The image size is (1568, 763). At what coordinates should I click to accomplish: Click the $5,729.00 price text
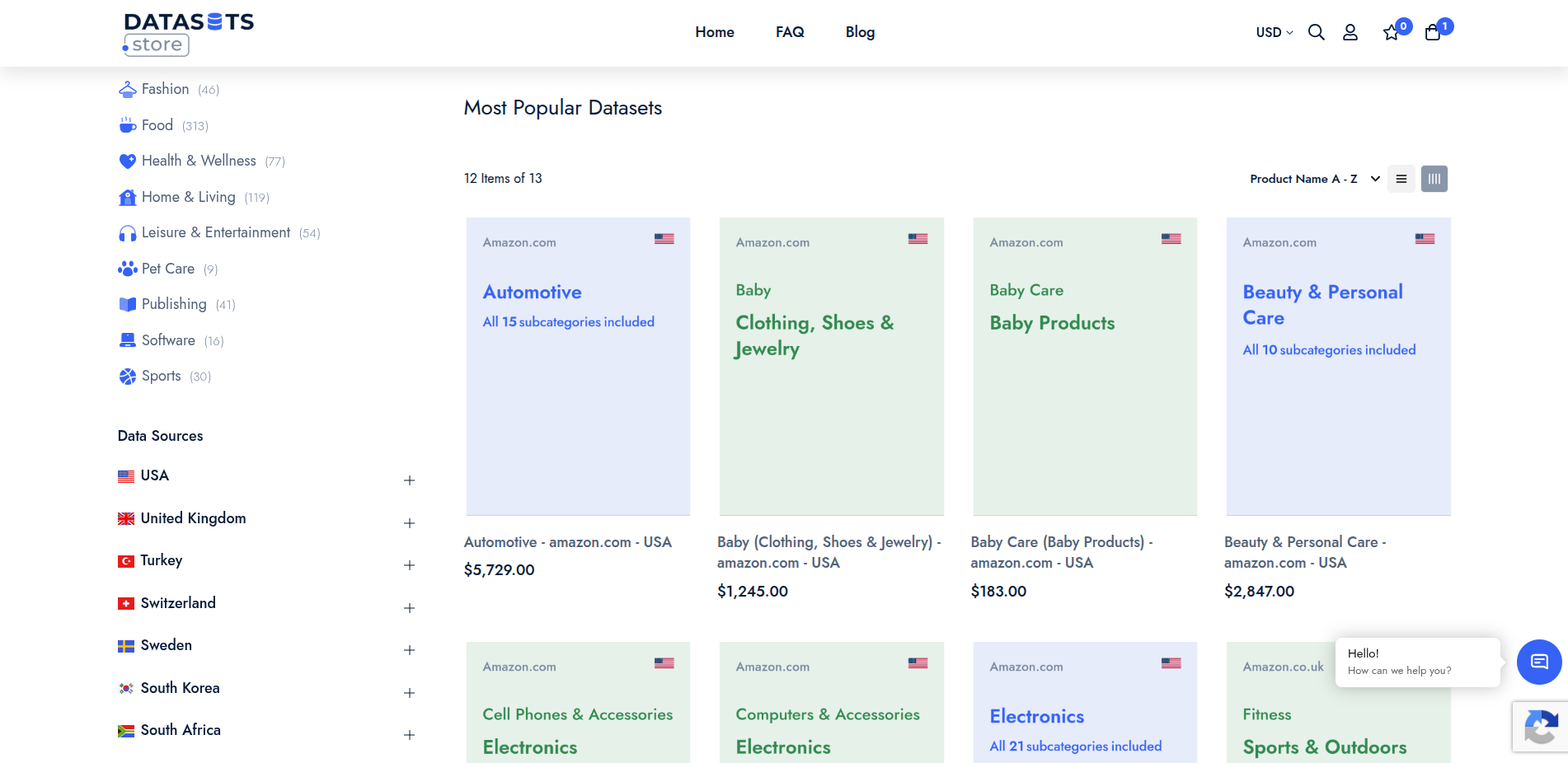(x=500, y=570)
